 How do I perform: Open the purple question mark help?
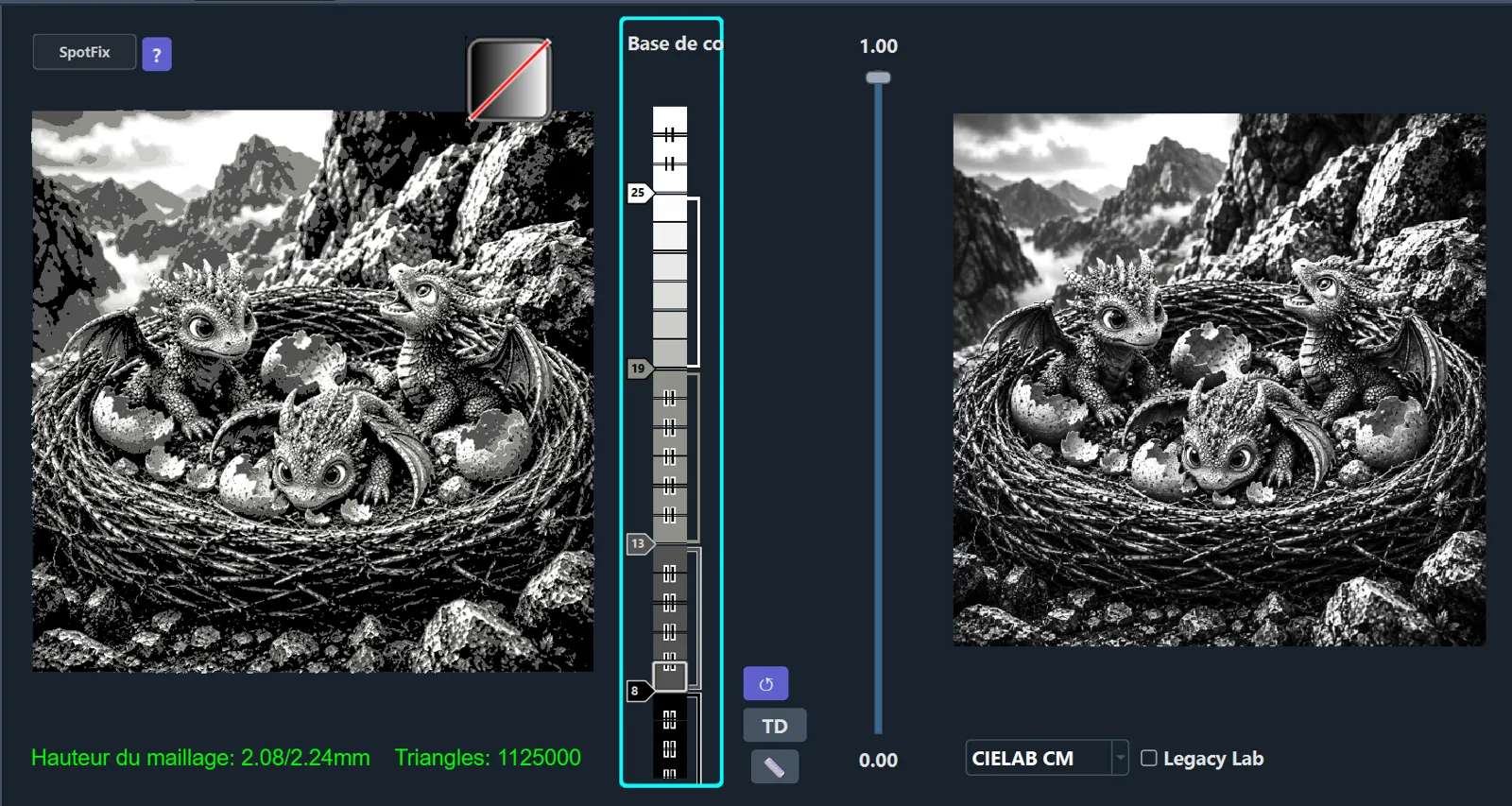click(x=157, y=55)
